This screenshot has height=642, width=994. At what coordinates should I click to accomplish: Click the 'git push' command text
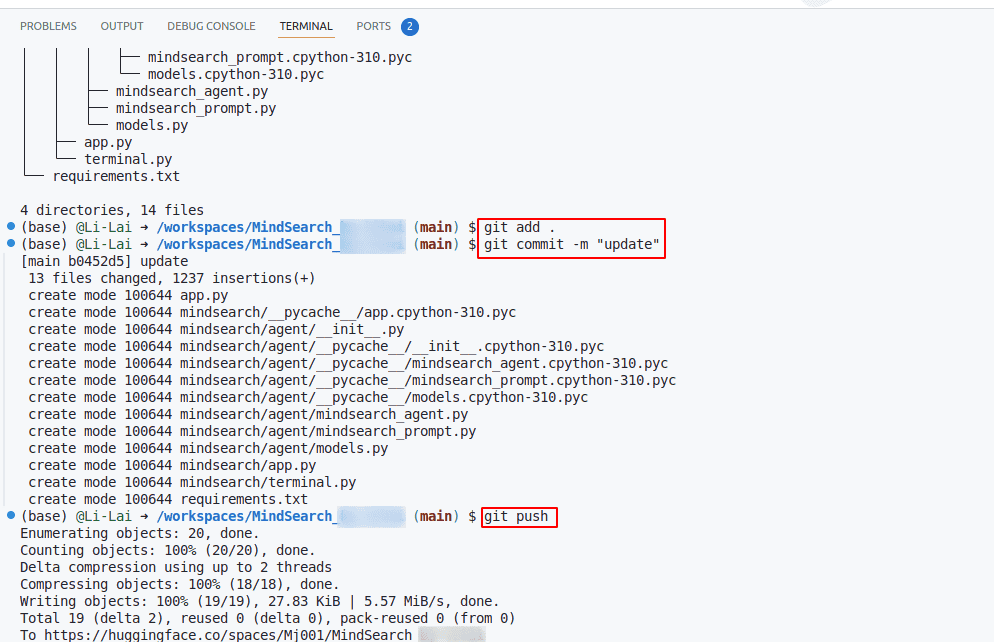(515, 516)
